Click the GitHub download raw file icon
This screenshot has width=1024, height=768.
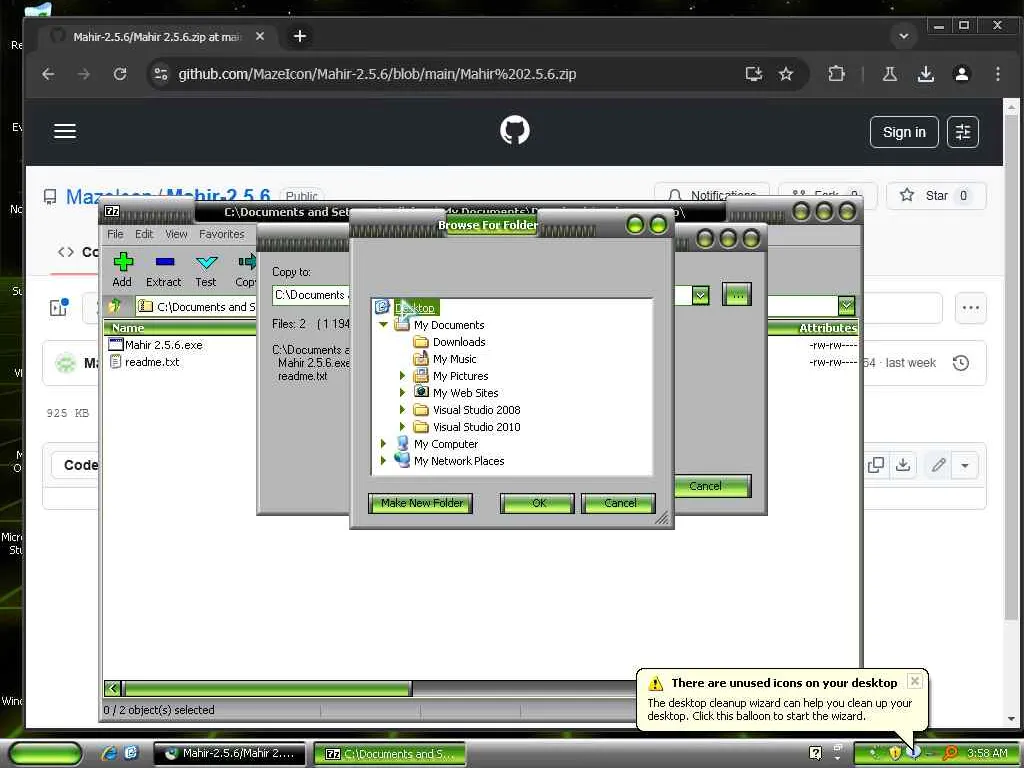903,465
